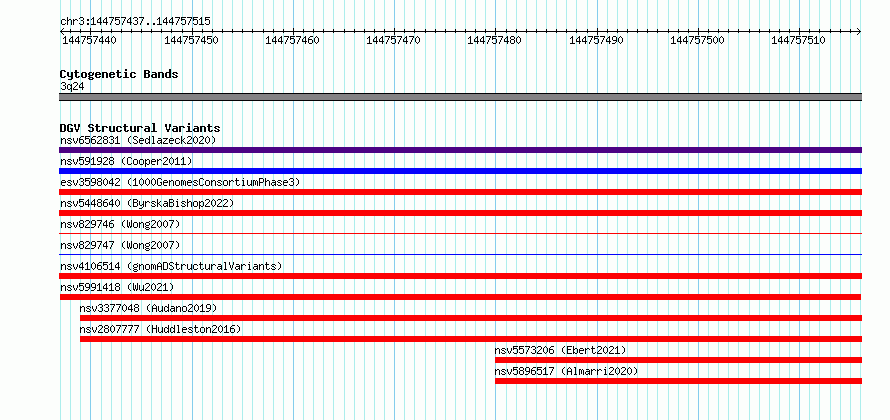The image size is (890, 420).
Task: Click the nsv5991418 (Wu2021) label
Action: pos(117,287)
